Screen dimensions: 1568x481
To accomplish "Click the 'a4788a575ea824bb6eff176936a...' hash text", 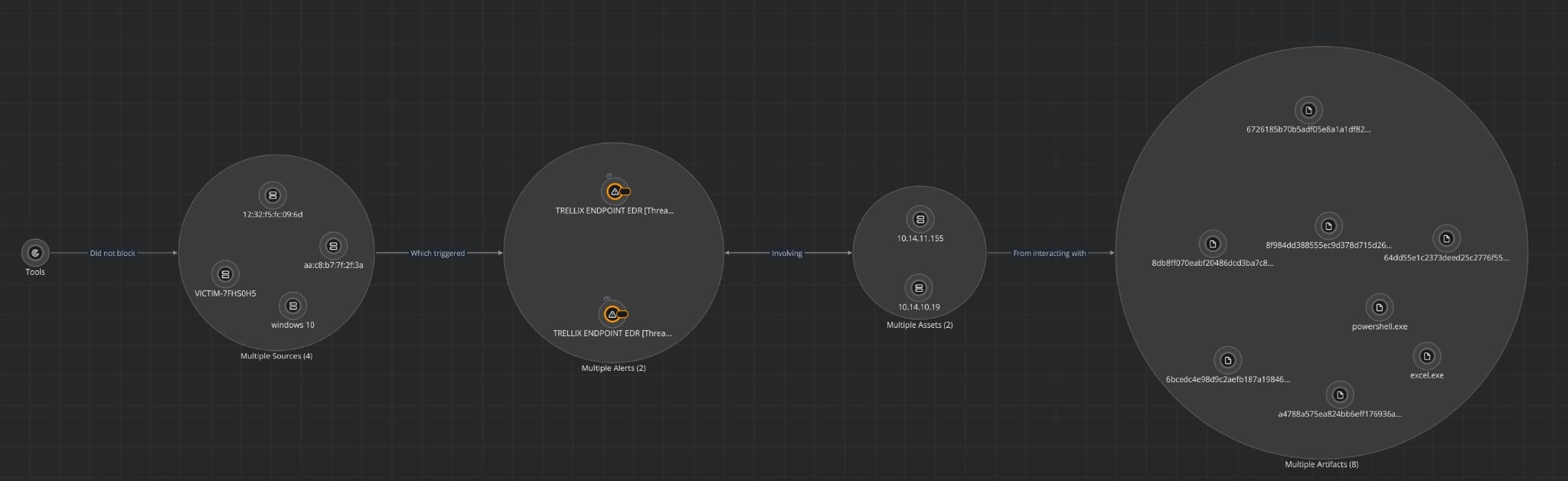I will point(1340,414).
